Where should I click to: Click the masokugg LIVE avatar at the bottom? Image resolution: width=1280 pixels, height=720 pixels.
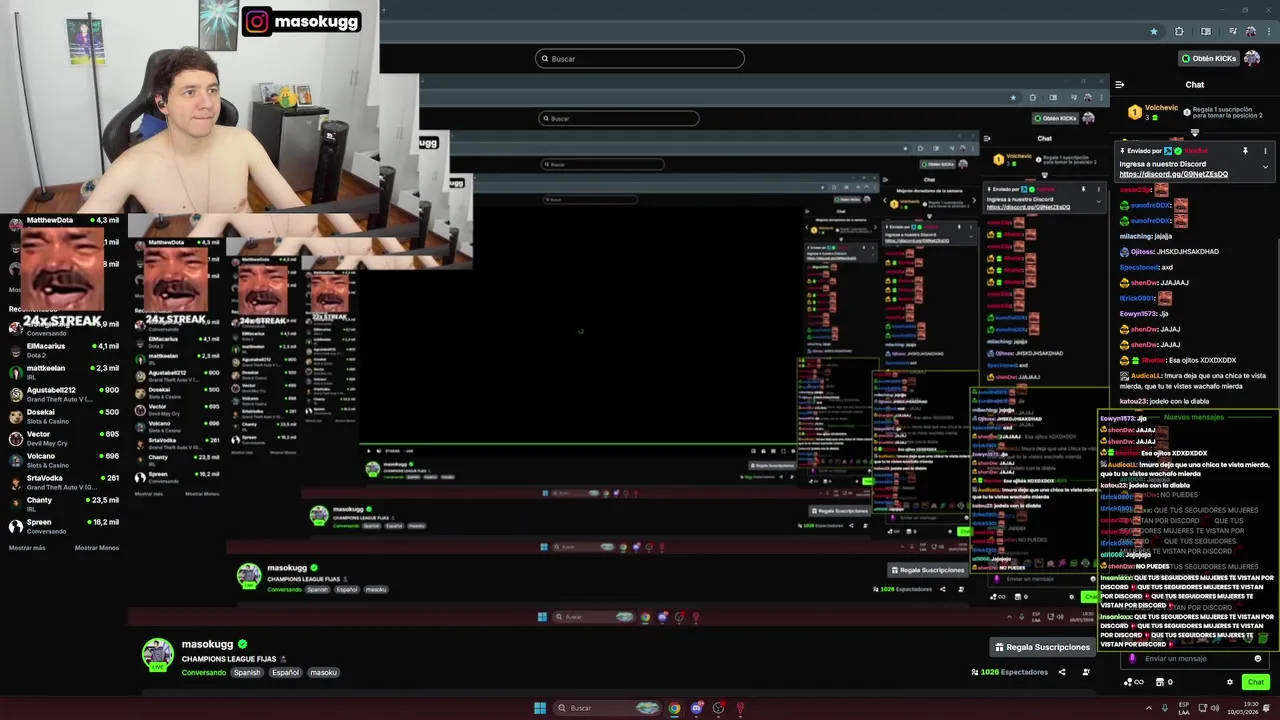(157, 655)
